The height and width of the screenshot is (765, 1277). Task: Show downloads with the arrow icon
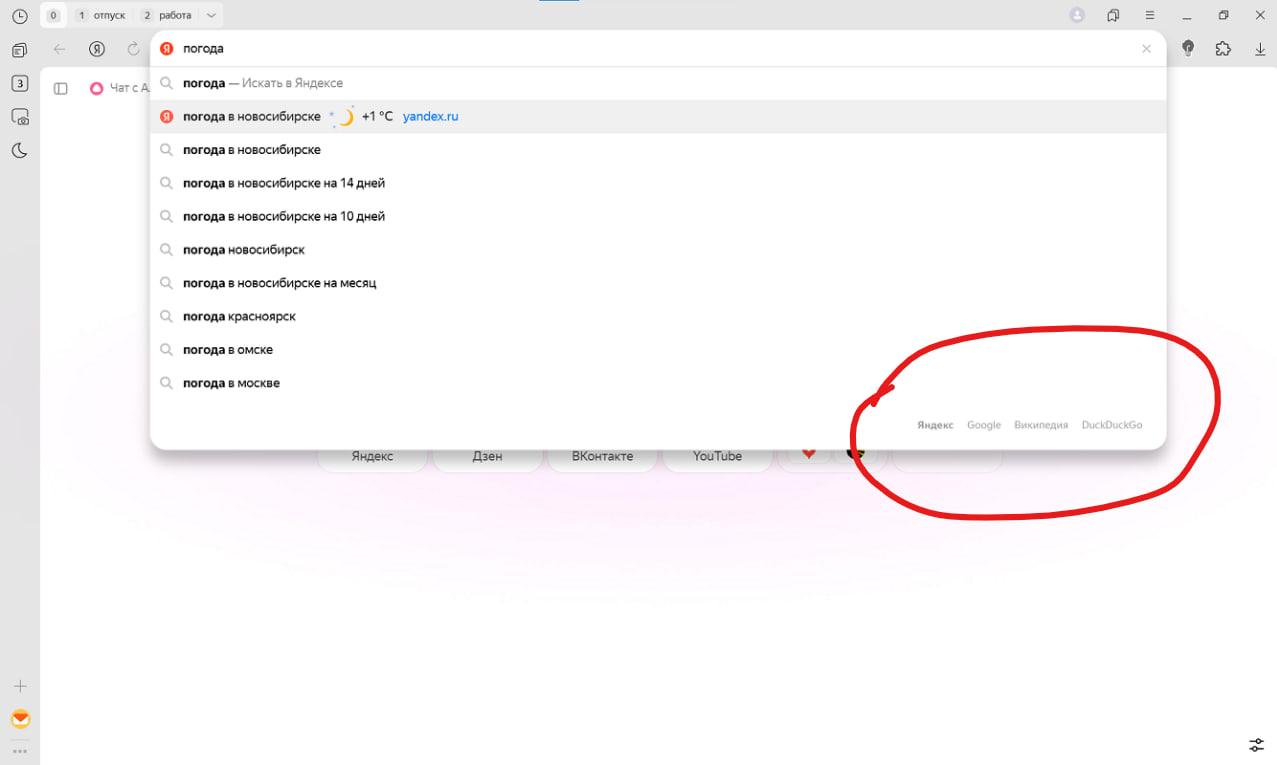1258,48
